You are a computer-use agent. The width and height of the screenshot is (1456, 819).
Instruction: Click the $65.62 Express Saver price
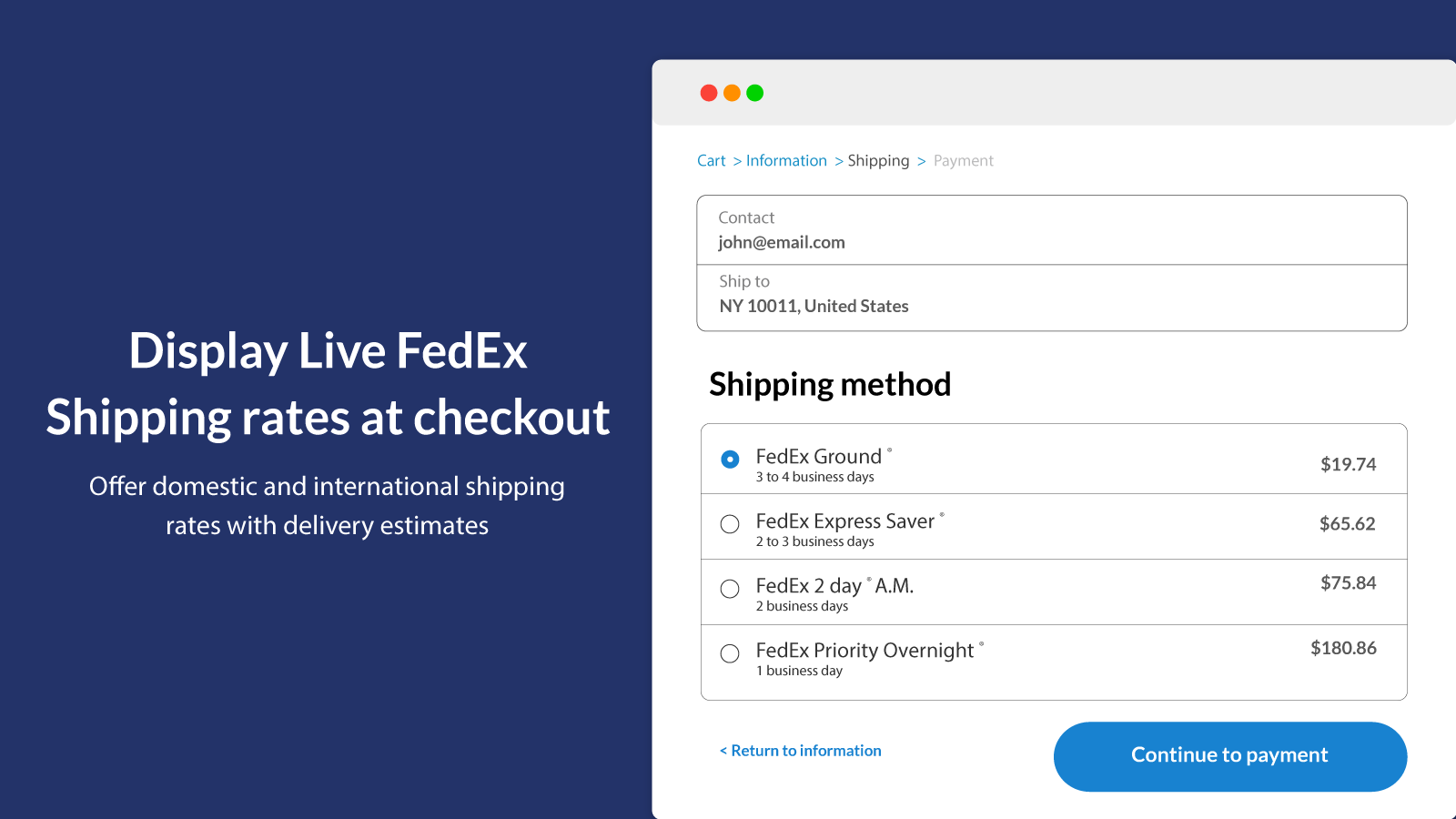coord(1347,523)
